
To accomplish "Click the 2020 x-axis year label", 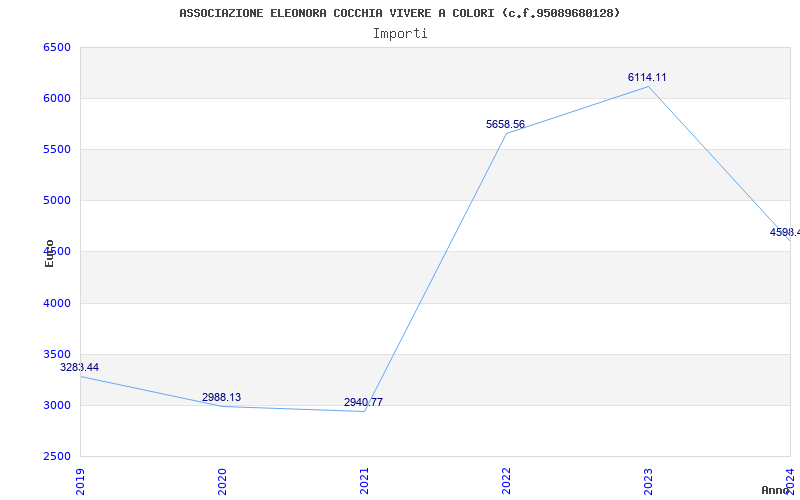I will click(222, 482).
